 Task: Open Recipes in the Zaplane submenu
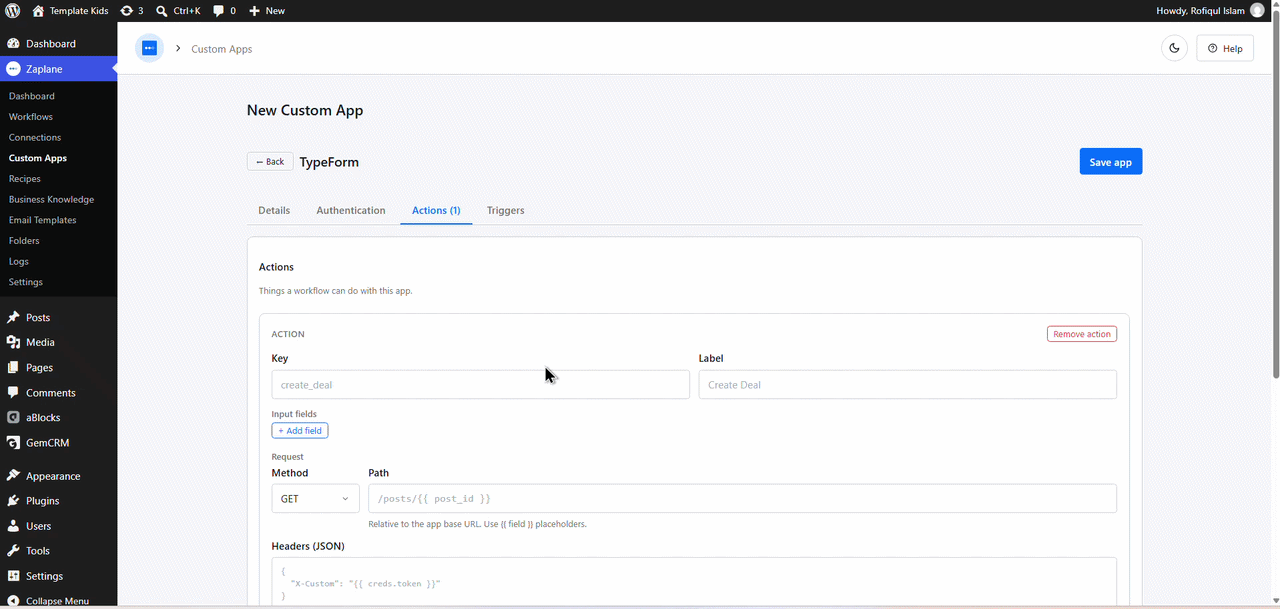pos(25,179)
